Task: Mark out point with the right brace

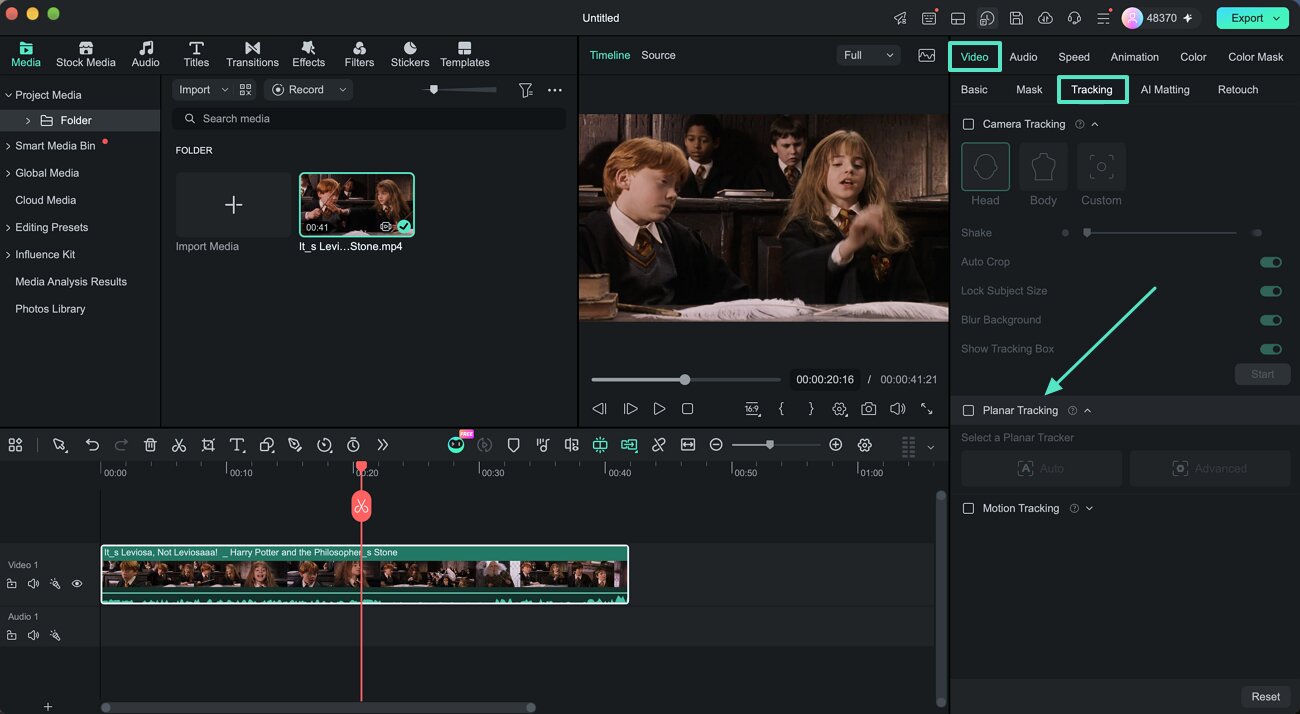Action: click(x=811, y=409)
